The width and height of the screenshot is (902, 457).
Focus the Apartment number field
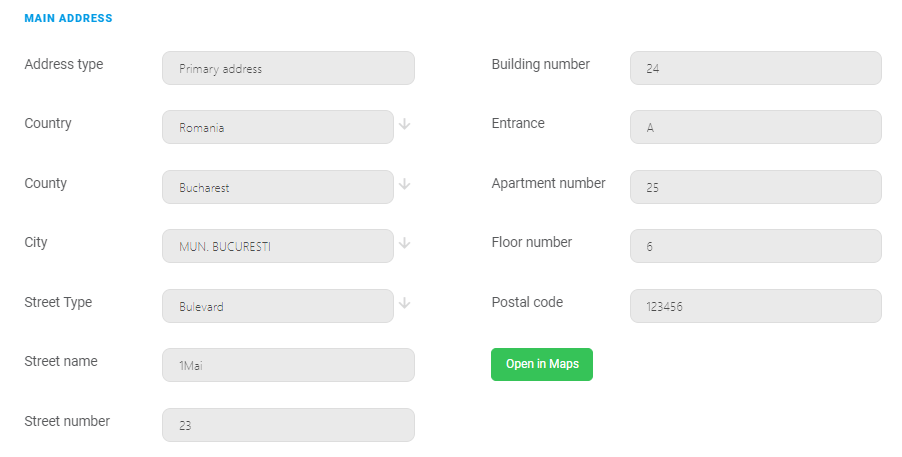point(756,187)
